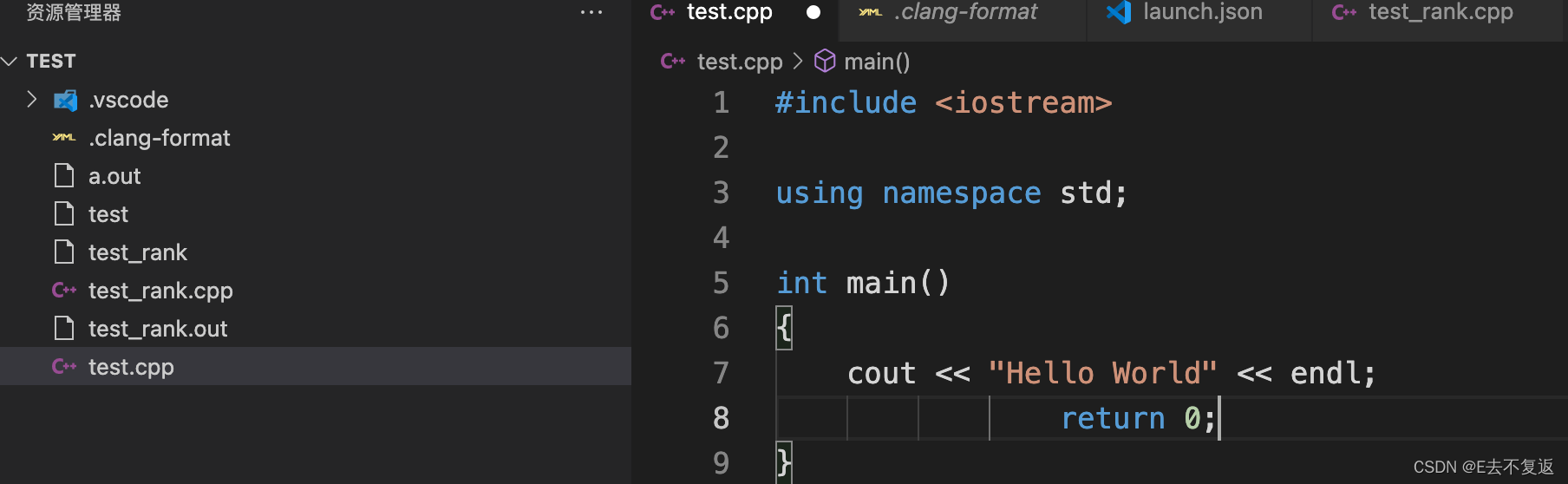This screenshot has height=484, width=1568.
Task: Click the C++ icon beside test.cpp in explorer
Action: click(64, 367)
